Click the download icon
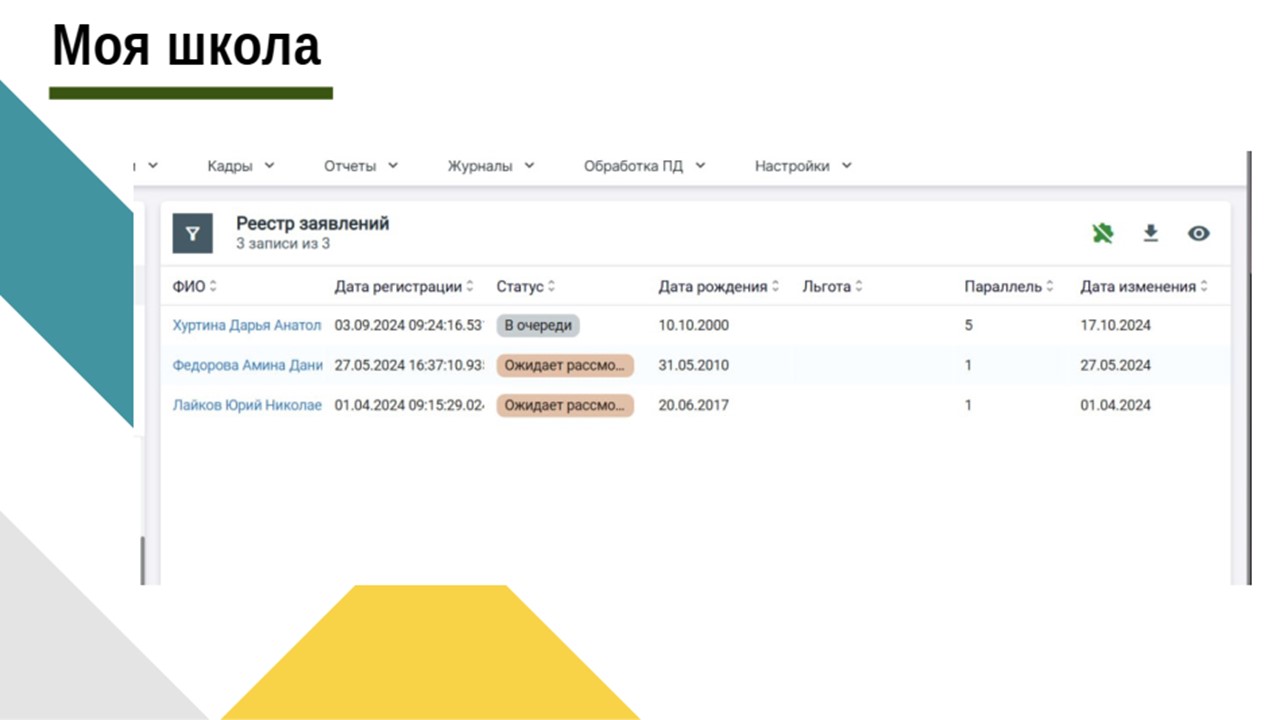This screenshot has width=1280, height=720. click(x=1151, y=233)
